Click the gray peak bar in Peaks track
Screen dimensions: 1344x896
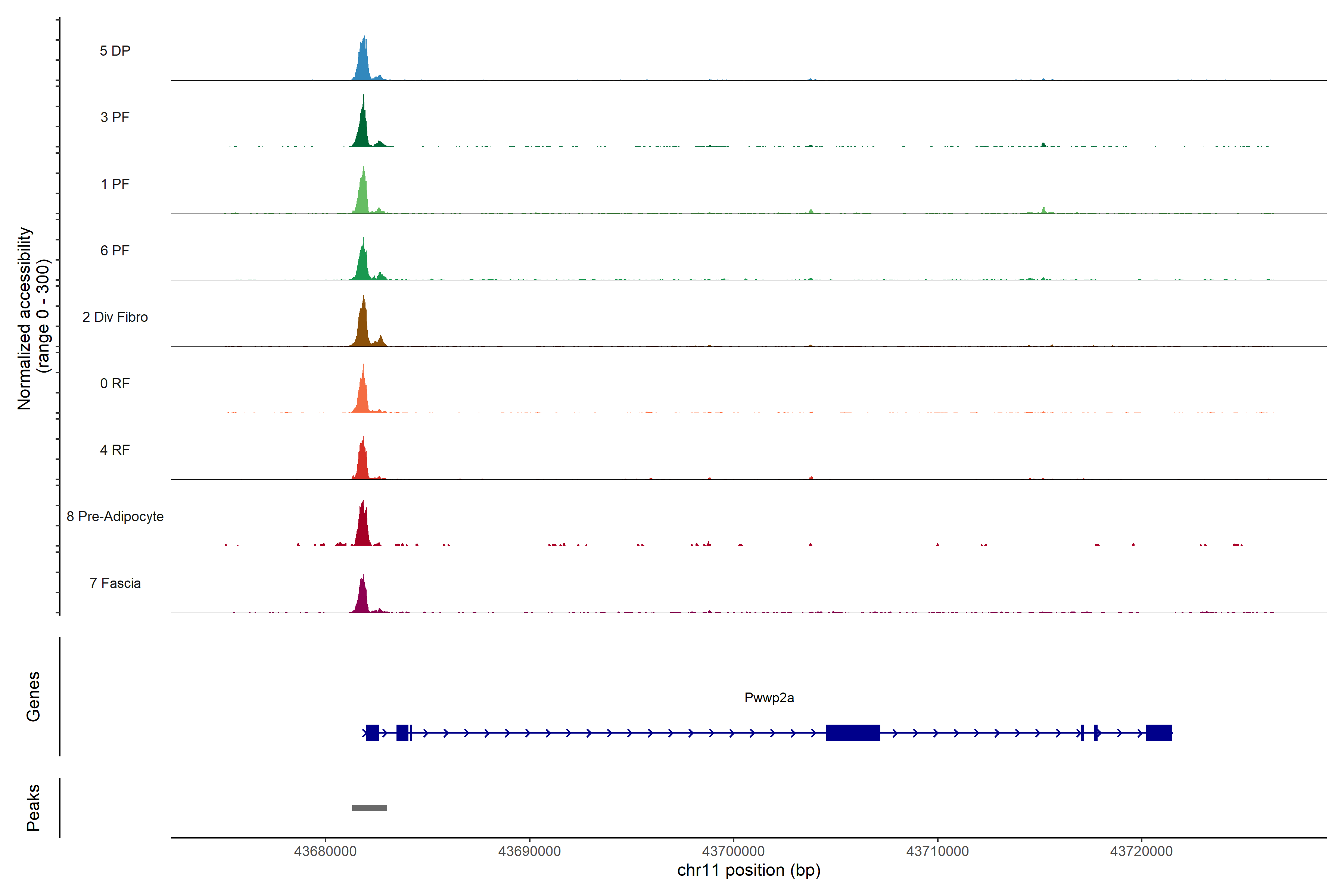369,808
